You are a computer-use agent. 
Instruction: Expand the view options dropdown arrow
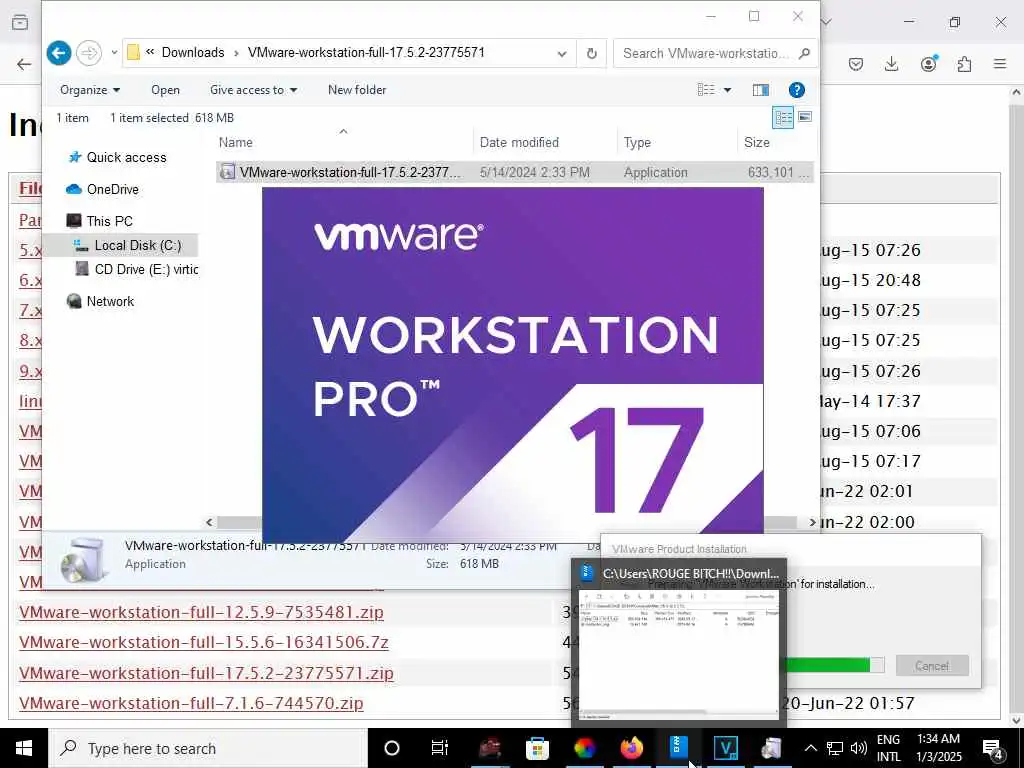pyautogui.click(x=728, y=90)
